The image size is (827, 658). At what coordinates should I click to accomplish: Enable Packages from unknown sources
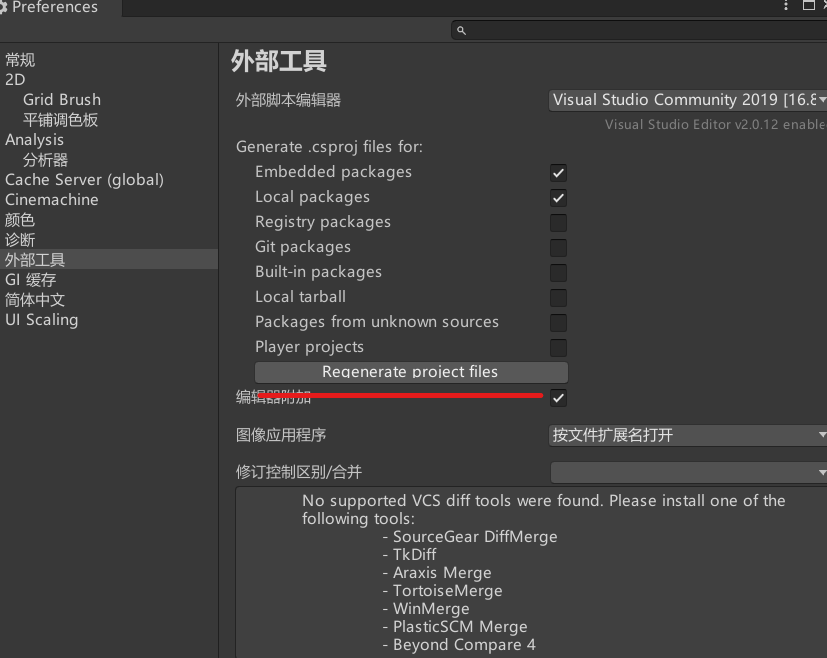(x=557, y=322)
